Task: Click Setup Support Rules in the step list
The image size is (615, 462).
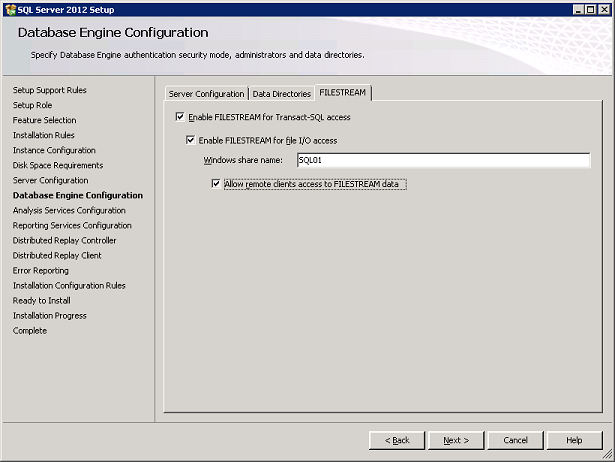Action: coord(49,90)
